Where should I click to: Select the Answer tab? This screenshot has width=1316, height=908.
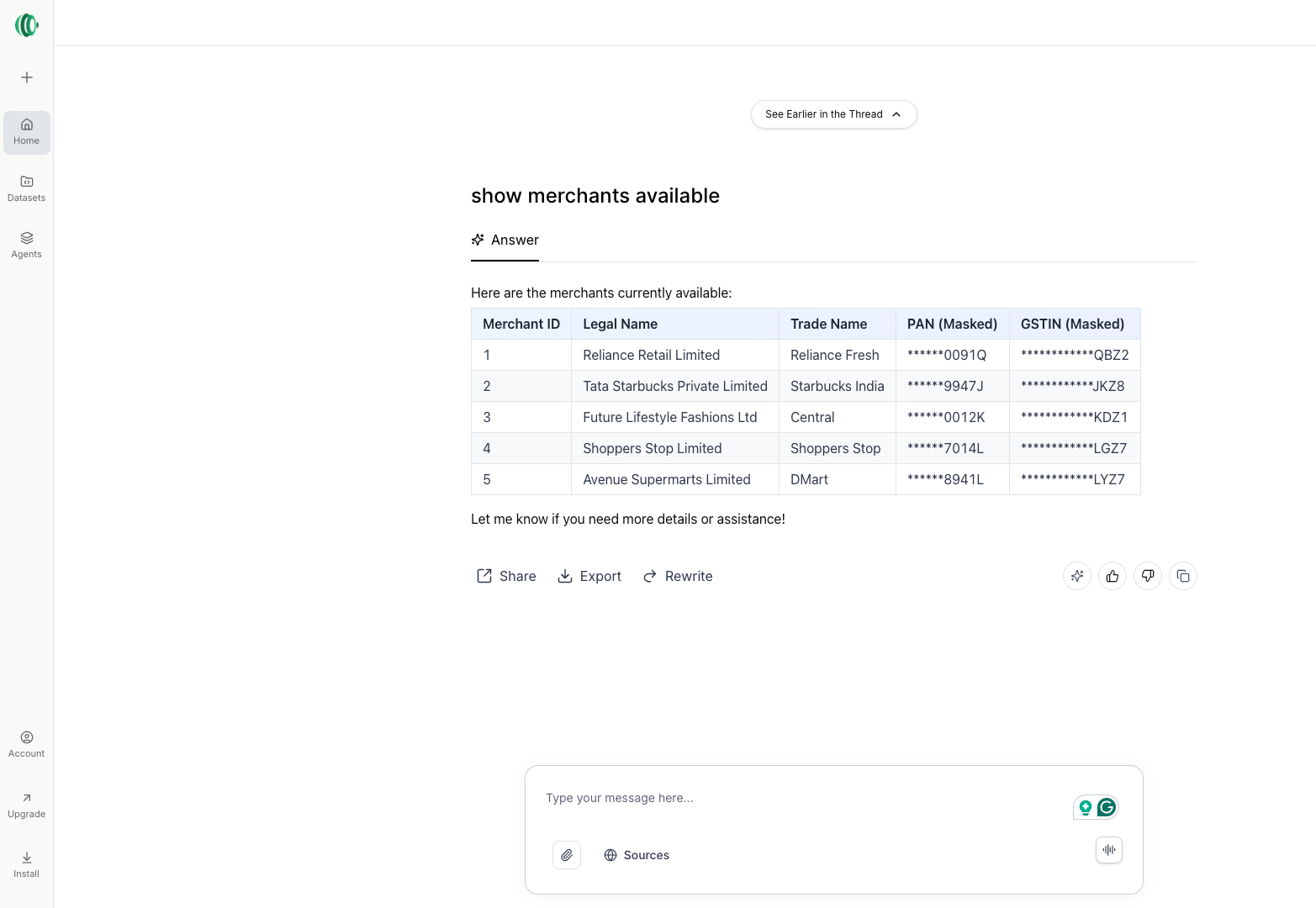click(505, 240)
